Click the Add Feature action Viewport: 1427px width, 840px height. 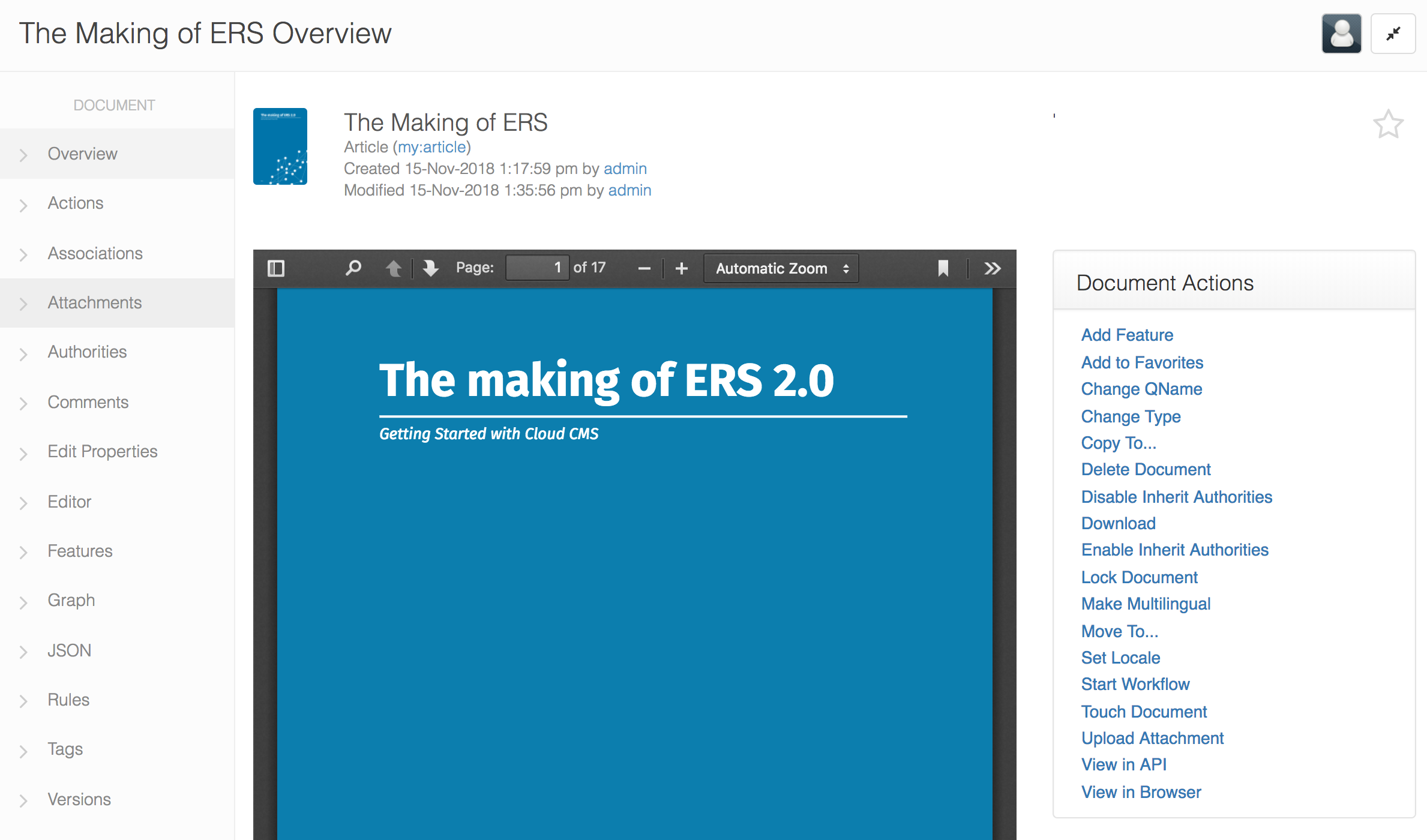pyautogui.click(x=1127, y=335)
